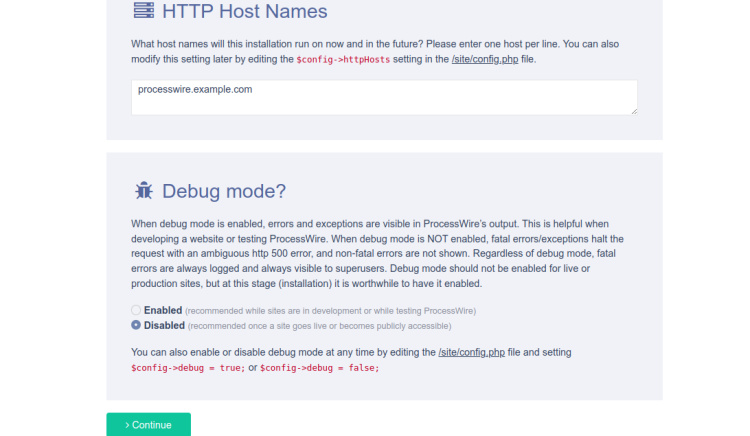750x436 pixels.
Task: Click the 'Debug mode?' heading
Action: (224, 191)
